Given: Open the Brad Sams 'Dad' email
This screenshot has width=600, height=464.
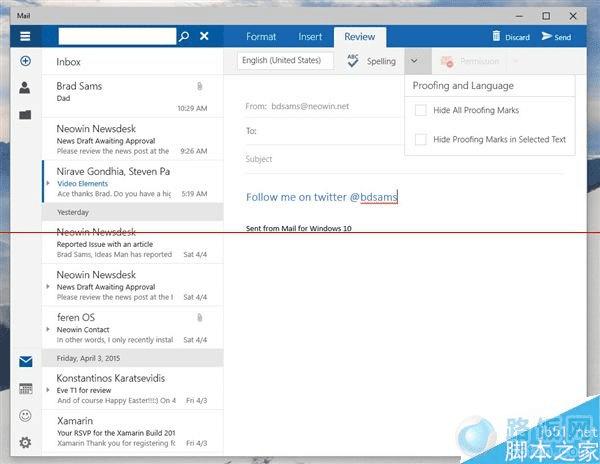Looking at the screenshot, I should 132,96.
